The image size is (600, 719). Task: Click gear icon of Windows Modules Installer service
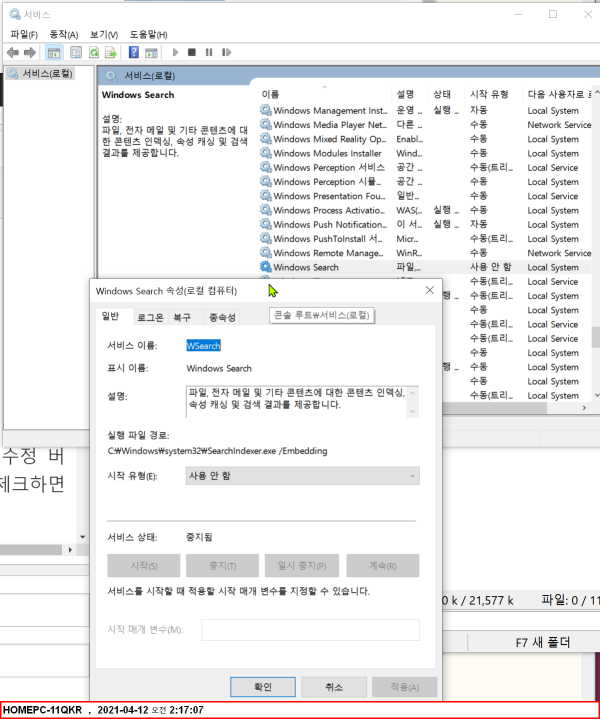pyautogui.click(x=266, y=153)
